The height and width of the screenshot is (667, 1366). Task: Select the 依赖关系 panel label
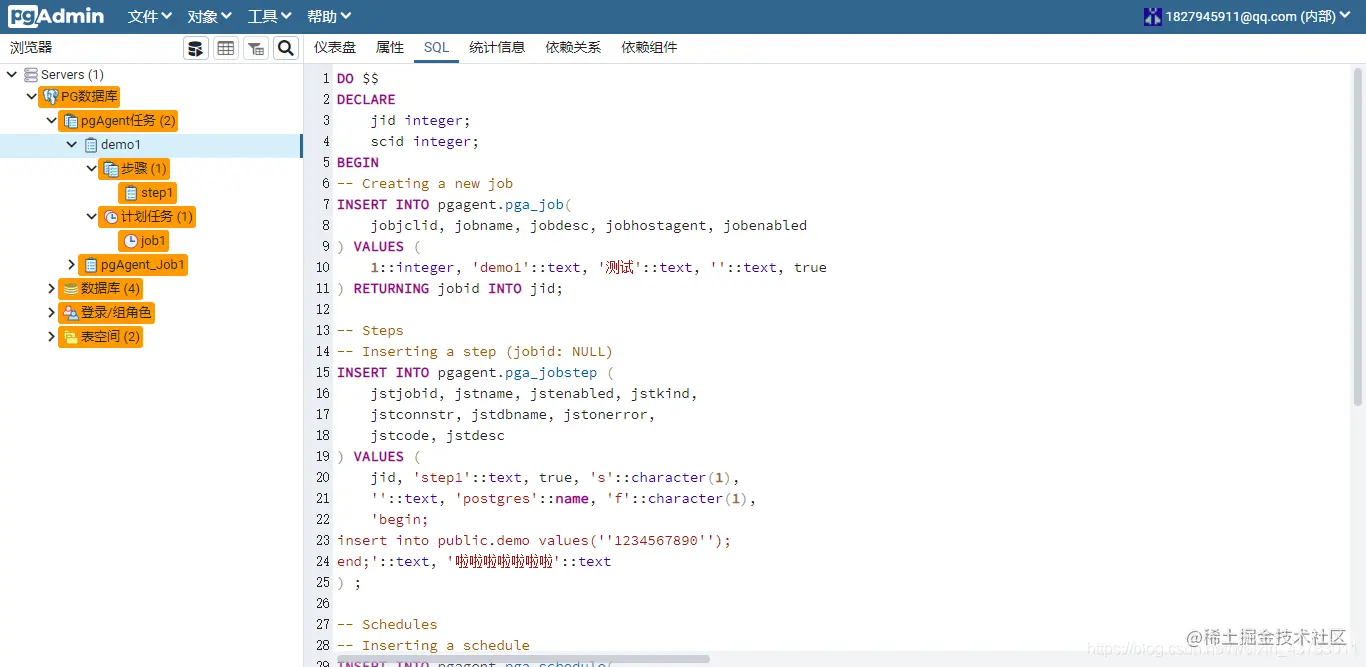pos(572,46)
